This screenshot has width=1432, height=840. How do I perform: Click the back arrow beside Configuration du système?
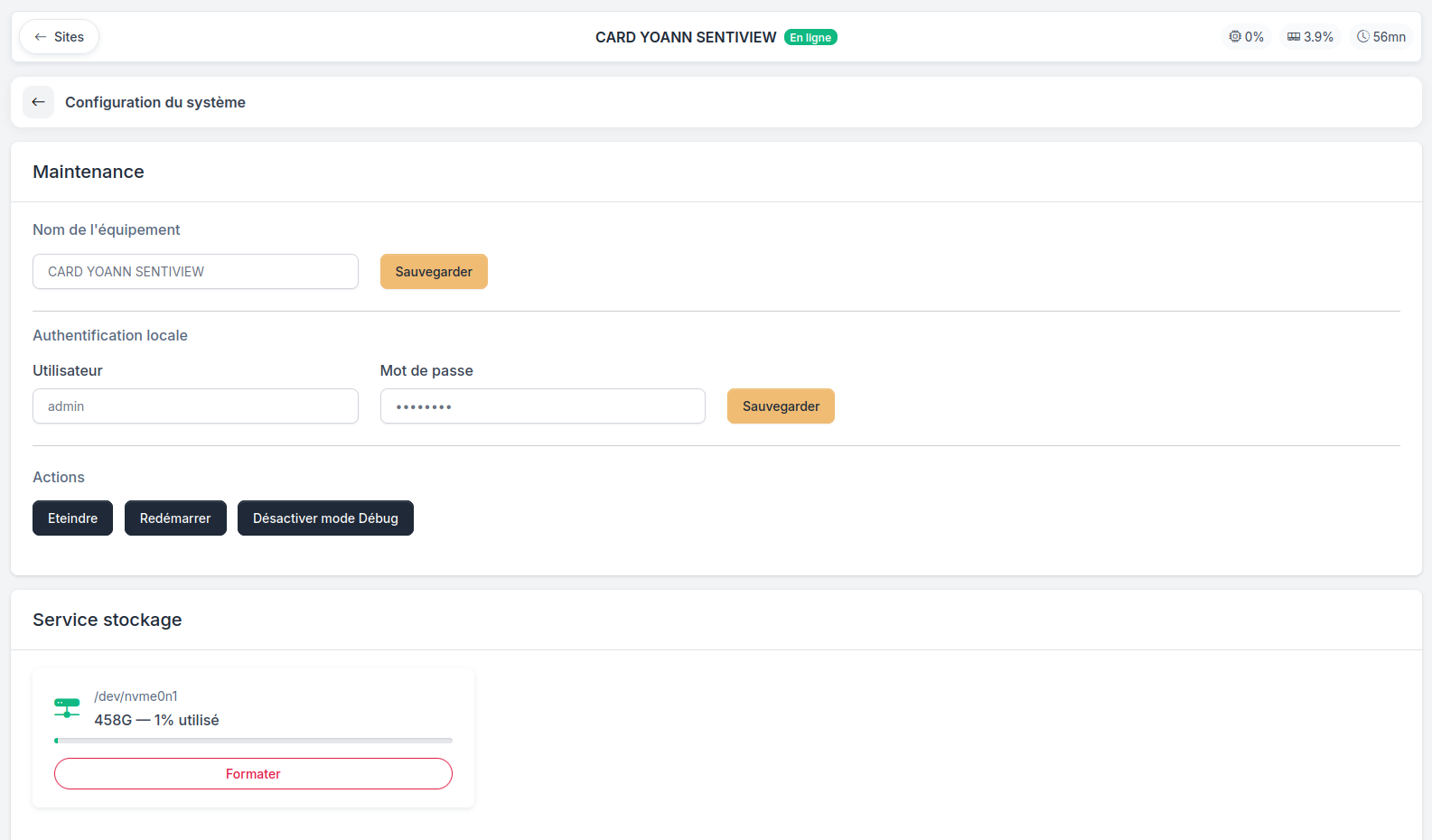point(38,102)
